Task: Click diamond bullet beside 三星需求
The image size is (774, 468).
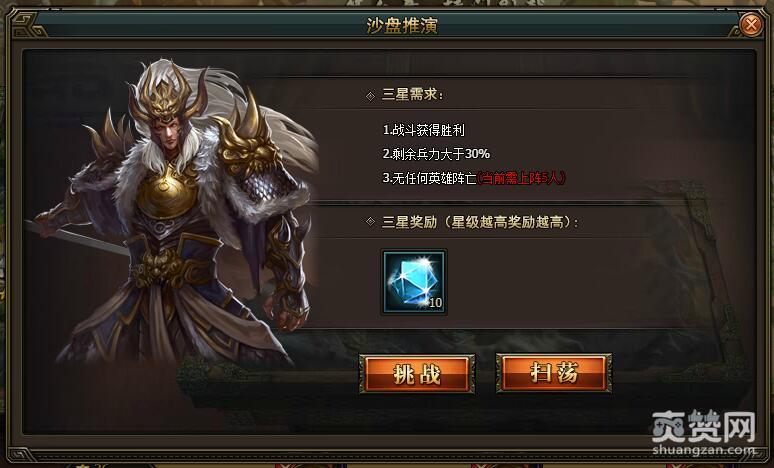Action: tap(370, 96)
